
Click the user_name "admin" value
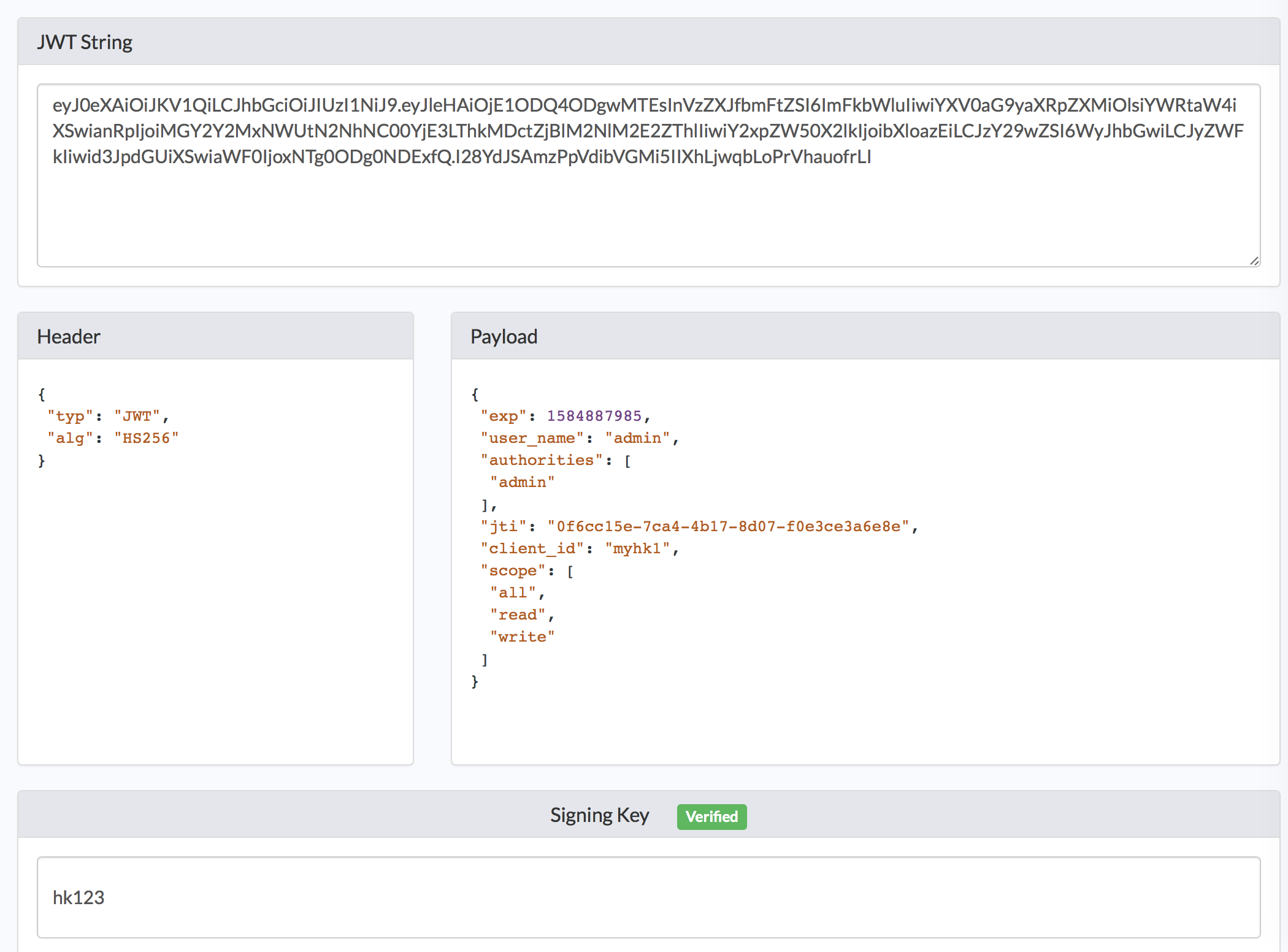pos(637,438)
